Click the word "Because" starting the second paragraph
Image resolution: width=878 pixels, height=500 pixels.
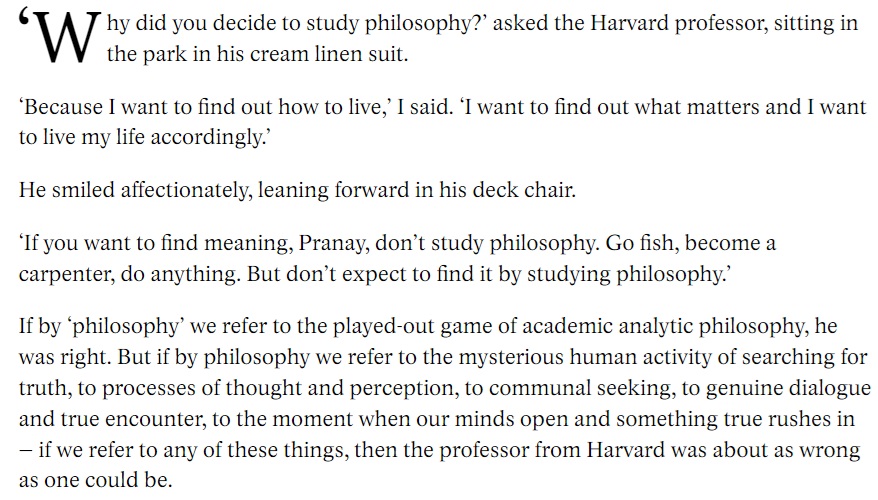tap(56, 109)
